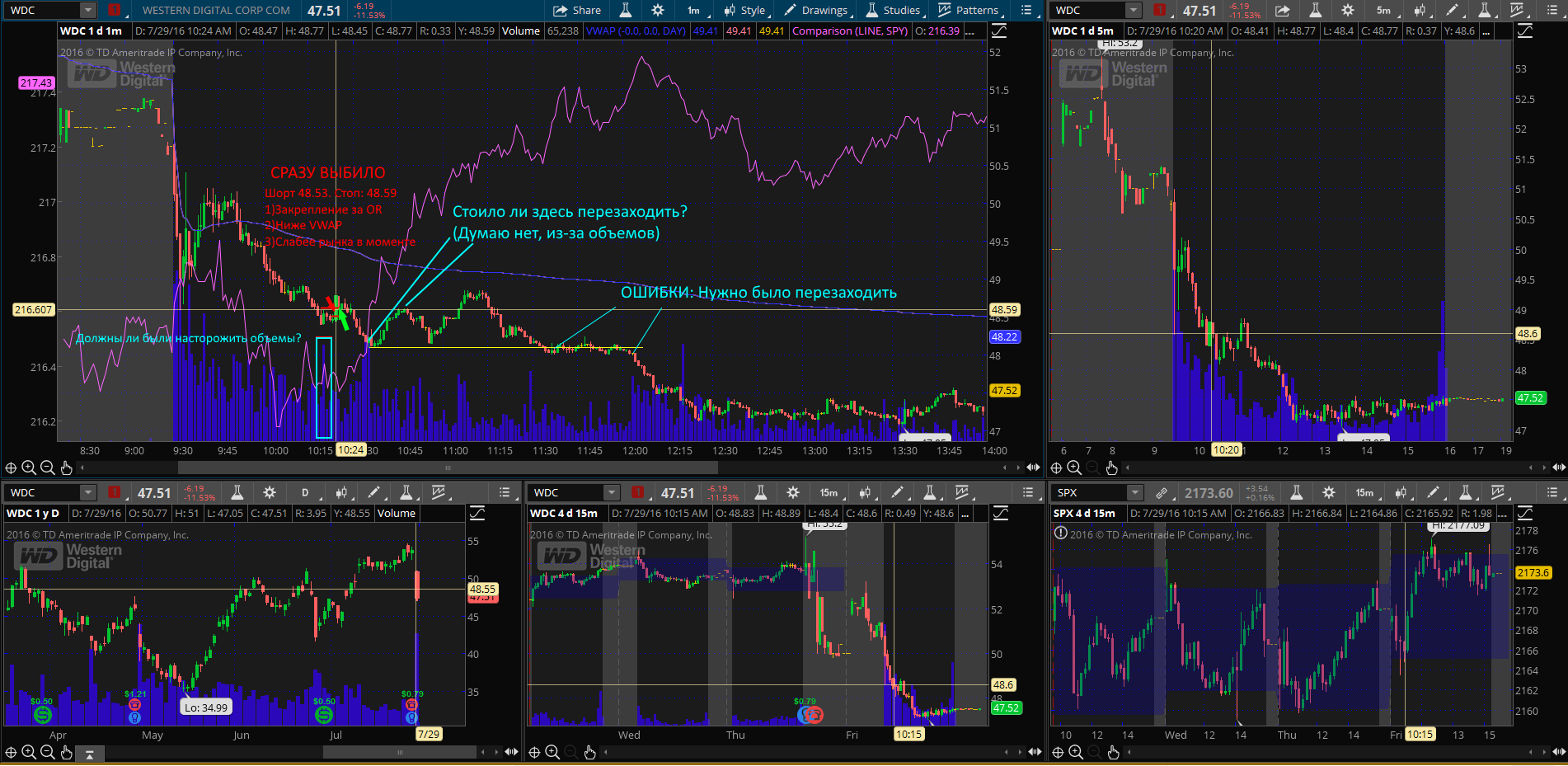Viewport: 1568px width, 766px height.
Task: Click info icon beside SPX chart copyright
Action: 1061,533
